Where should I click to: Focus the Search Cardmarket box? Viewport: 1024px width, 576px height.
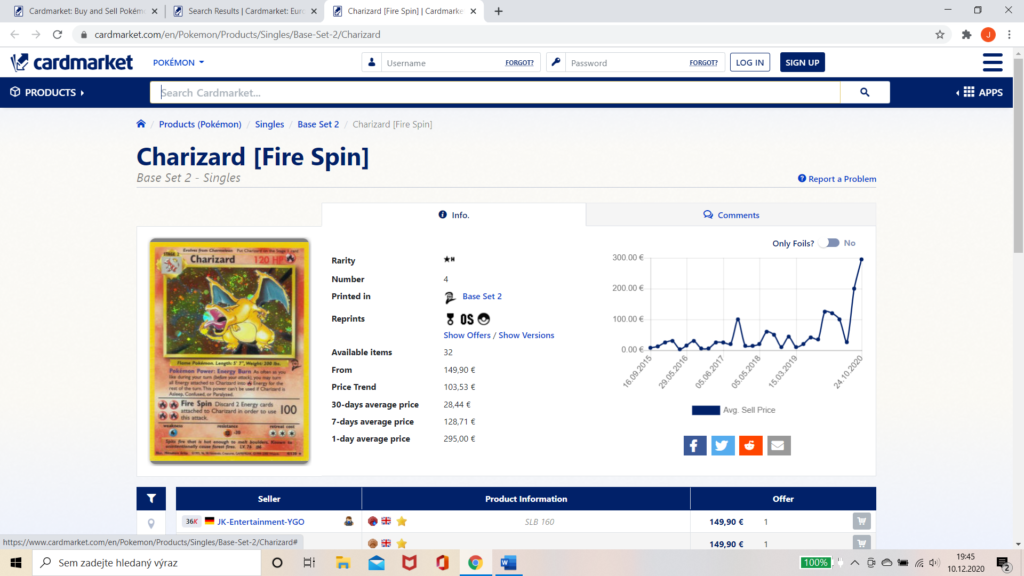(495, 93)
